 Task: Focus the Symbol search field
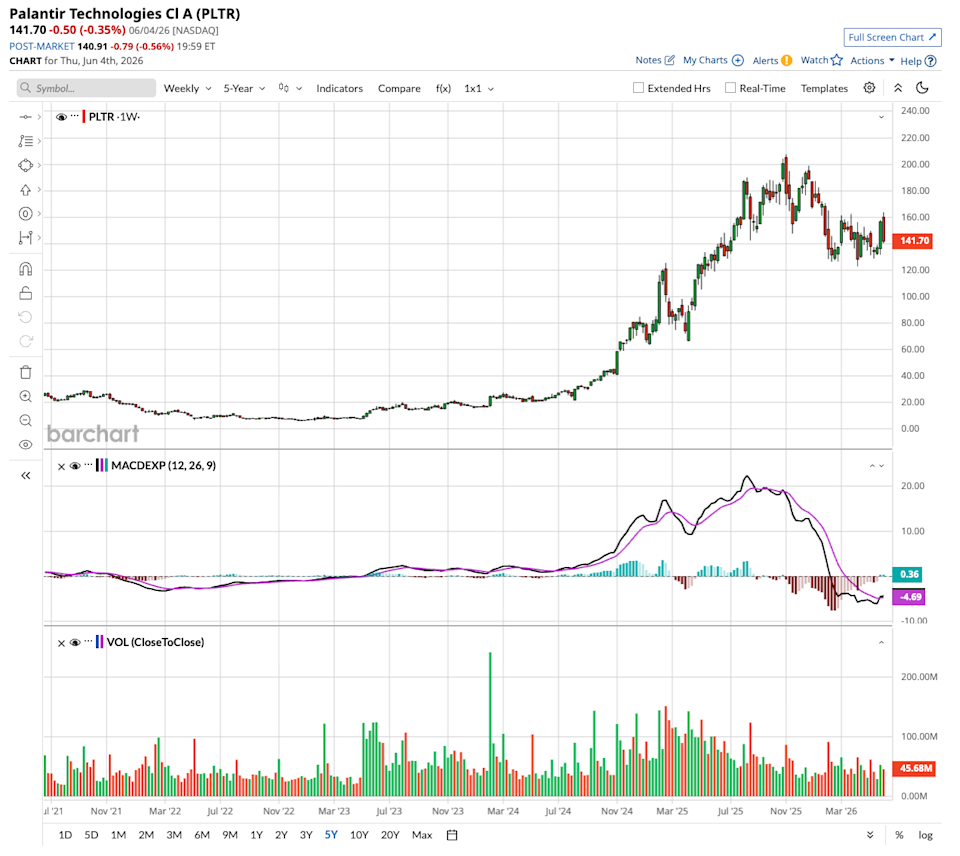point(86,88)
